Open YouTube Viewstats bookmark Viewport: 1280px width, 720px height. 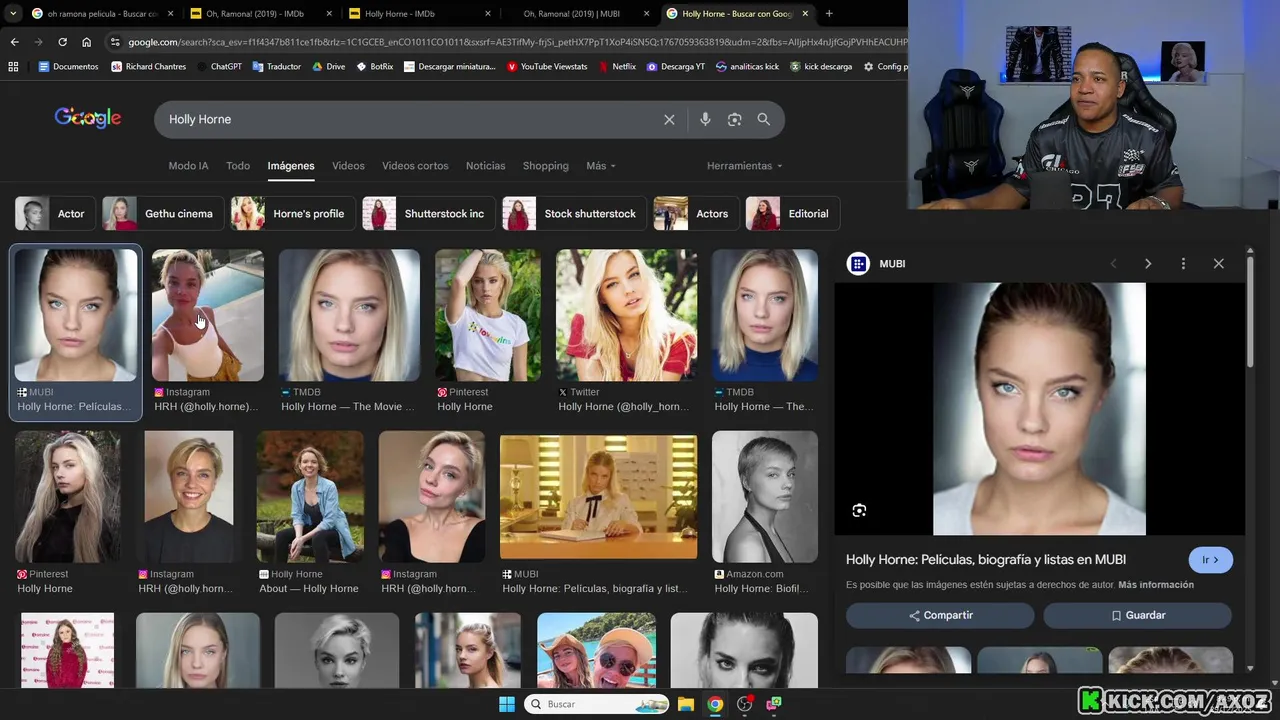[547, 66]
